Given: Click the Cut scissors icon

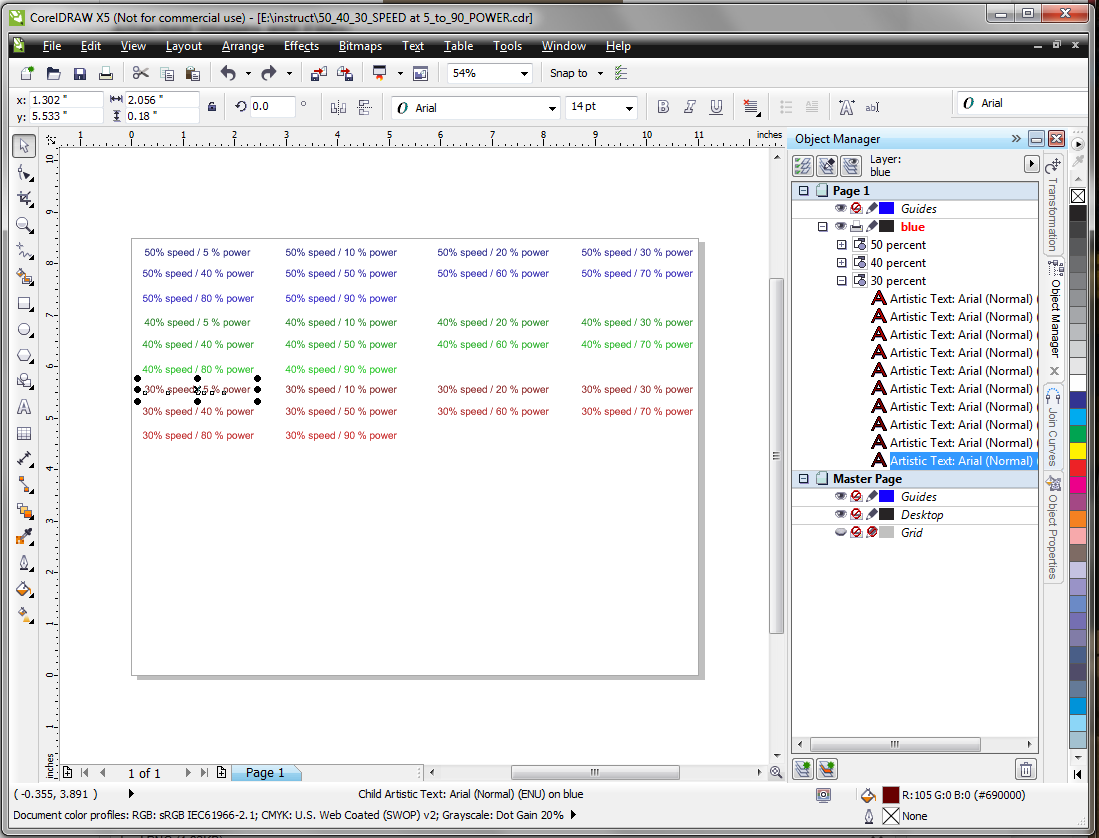Looking at the screenshot, I should pyautogui.click(x=139, y=73).
